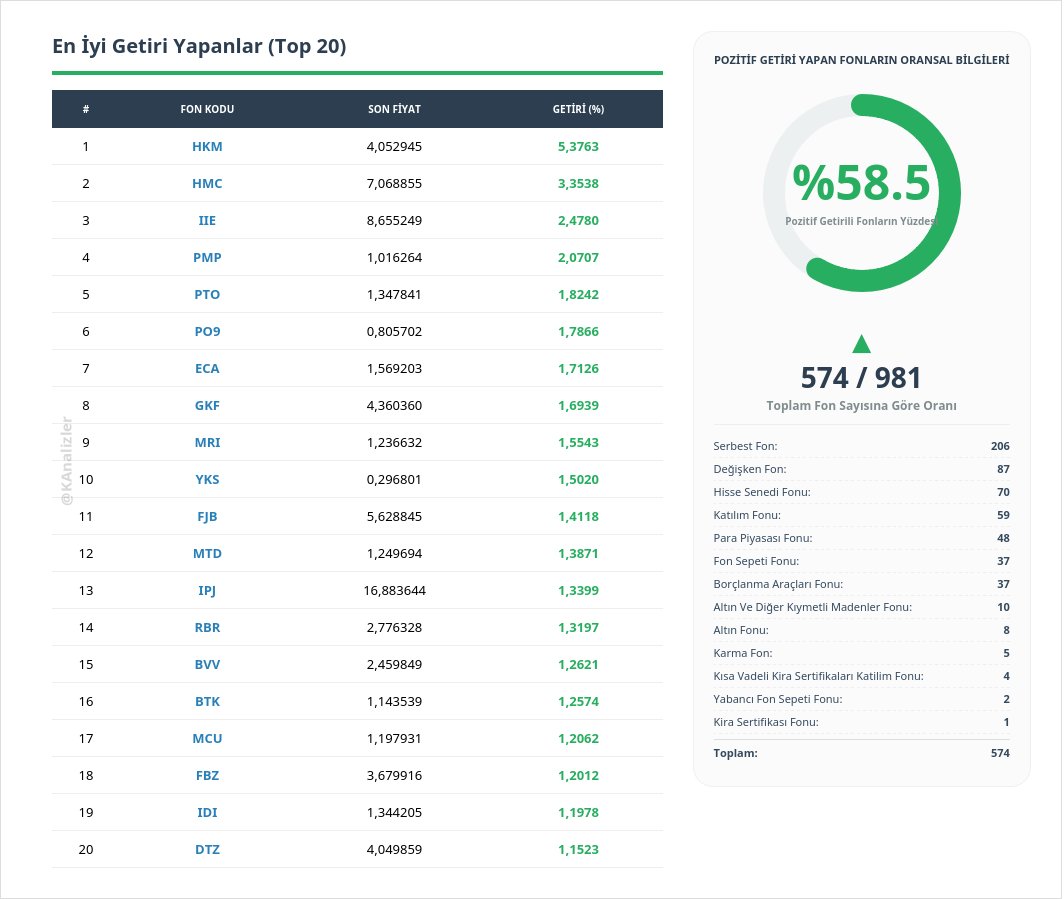Open the HMC fund code link
This screenshot has height=899, width=1064.
click(x=207, y=184)
